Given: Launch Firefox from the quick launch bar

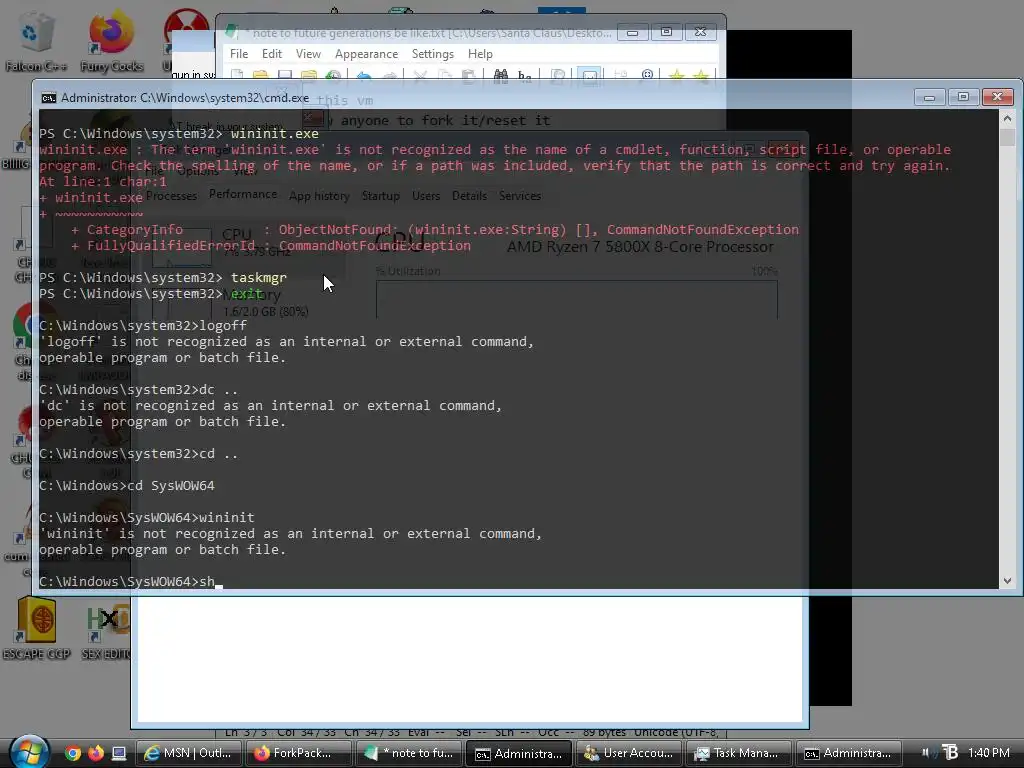Looking at the screenshot, I should pyautogui.click(x=96, y=753).
